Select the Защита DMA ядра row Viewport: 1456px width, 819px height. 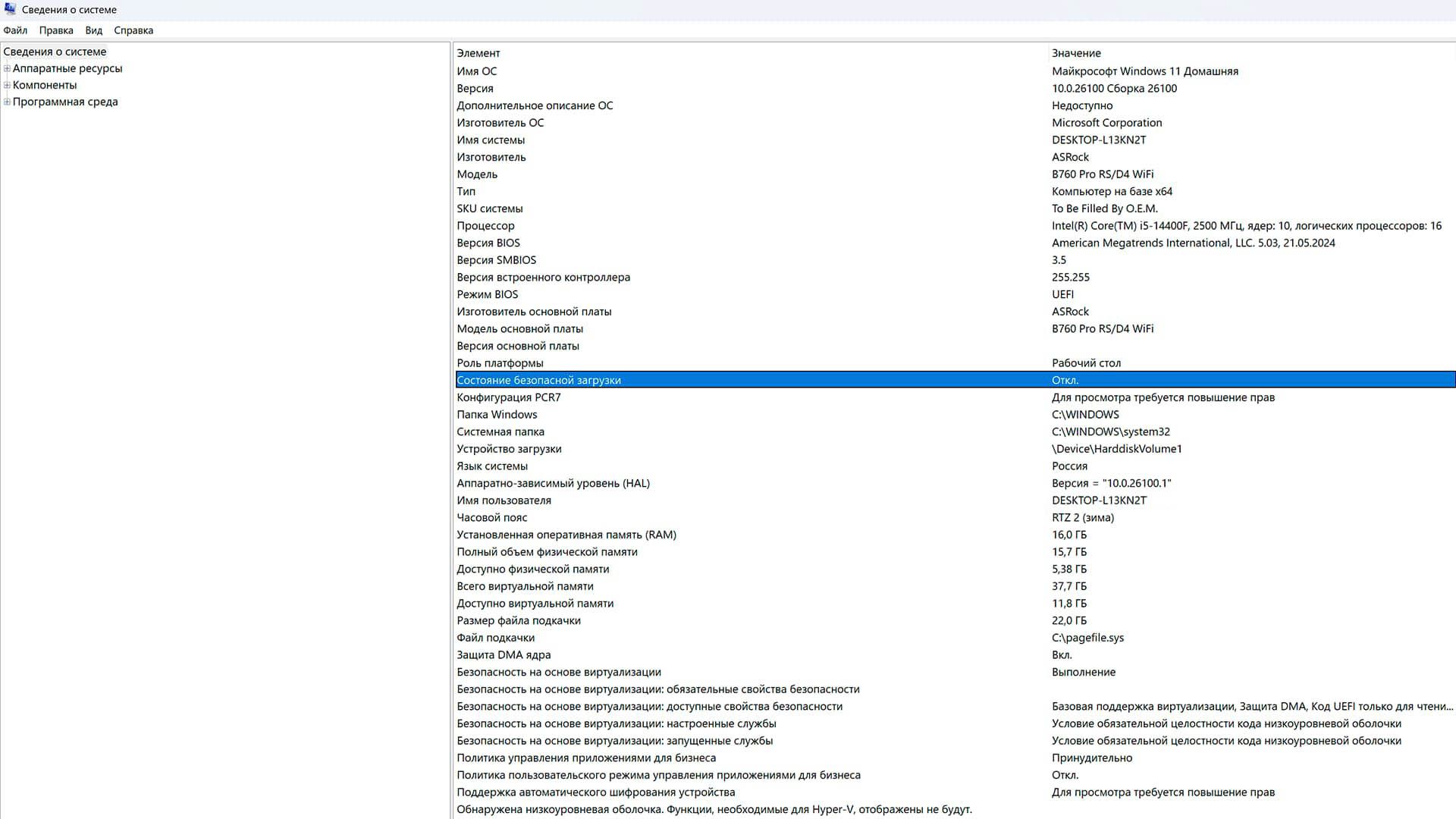click(504, 655)
